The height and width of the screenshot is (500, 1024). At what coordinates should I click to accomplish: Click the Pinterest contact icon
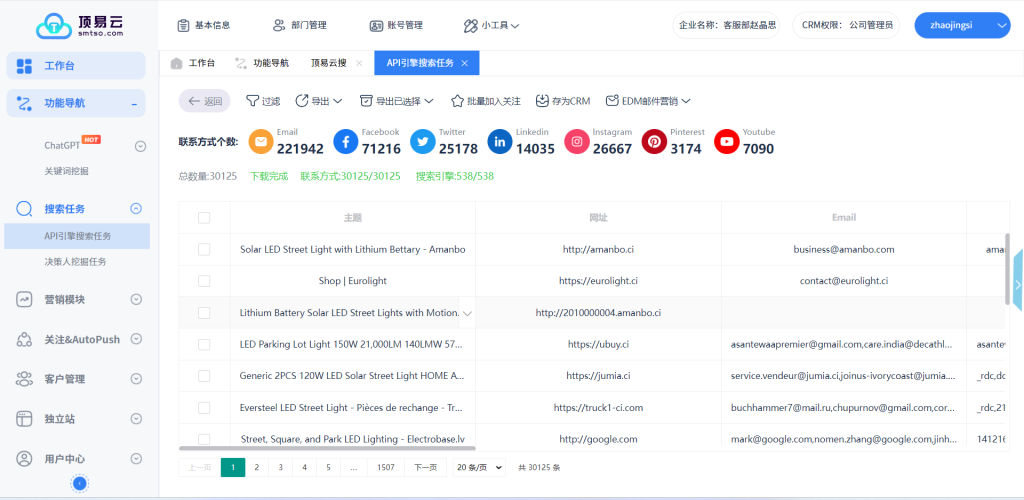pos(654,142)
